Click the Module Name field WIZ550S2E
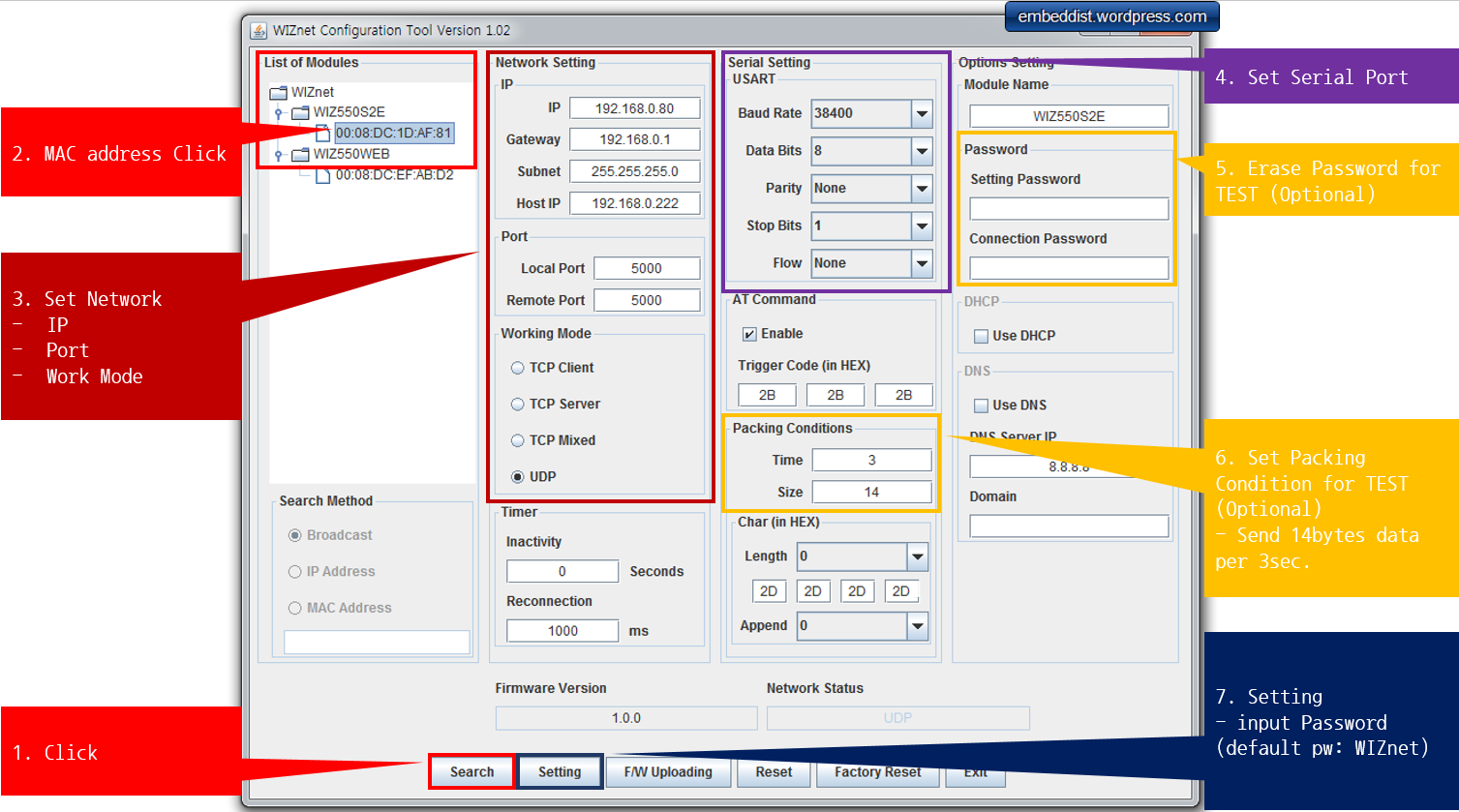 [x=1069, y=116]
